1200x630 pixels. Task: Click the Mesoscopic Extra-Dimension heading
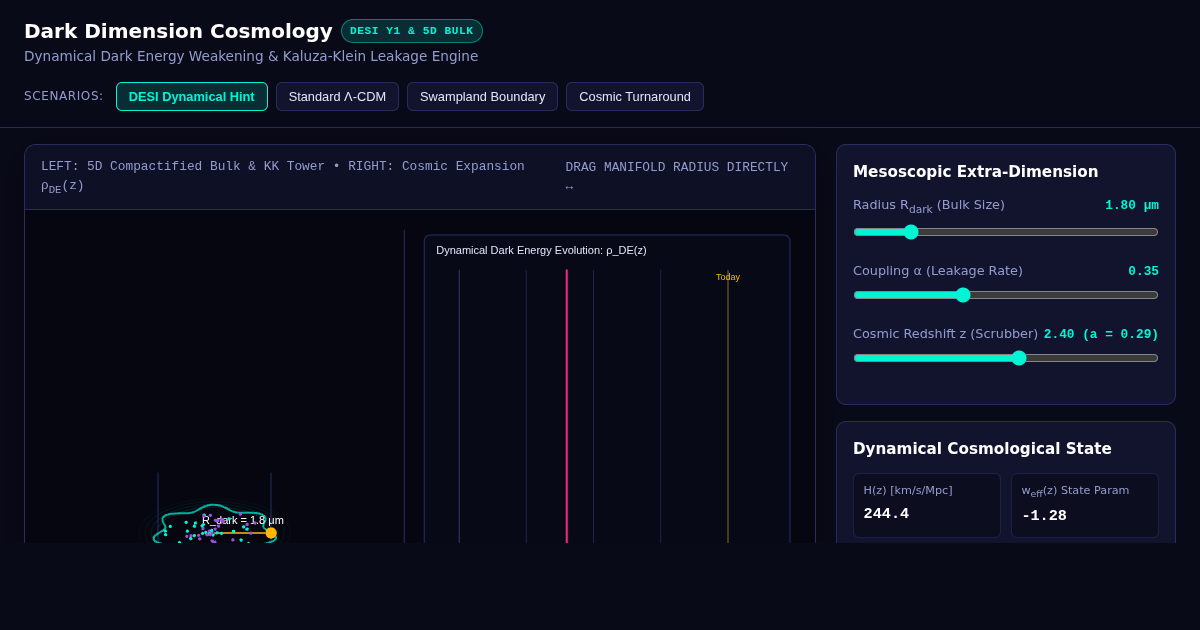coord(975,172)
